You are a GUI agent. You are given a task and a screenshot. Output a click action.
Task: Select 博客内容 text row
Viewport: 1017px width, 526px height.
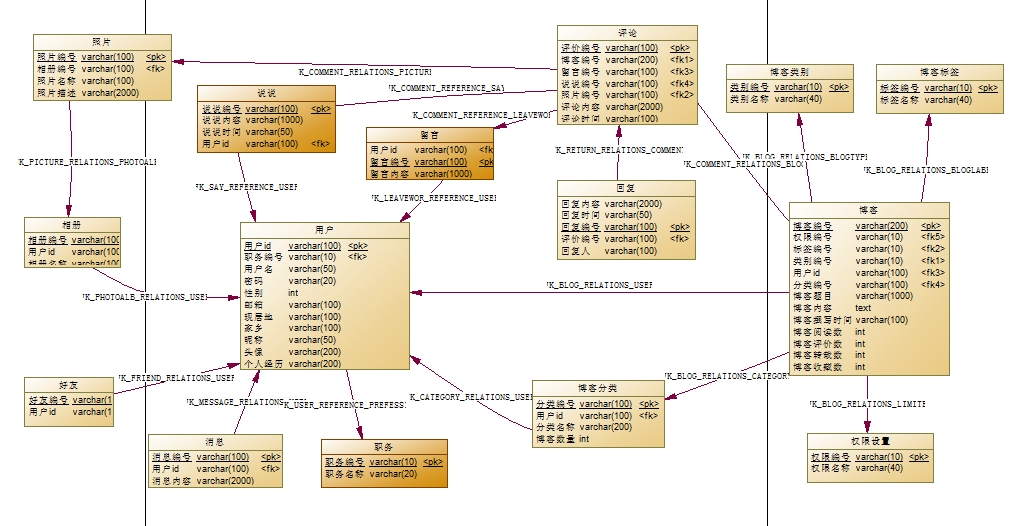[832, 308]
